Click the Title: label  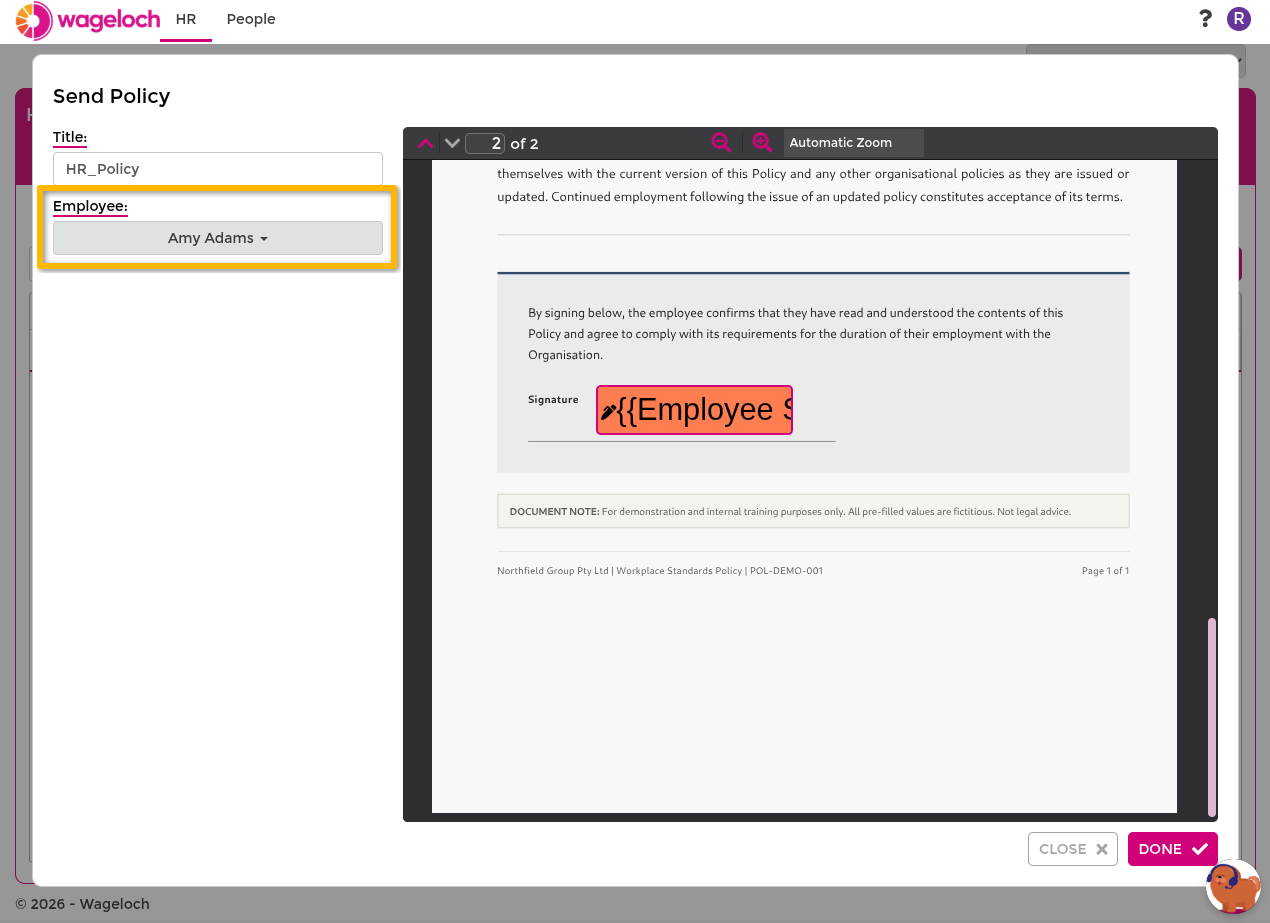[x=70, y=137]
